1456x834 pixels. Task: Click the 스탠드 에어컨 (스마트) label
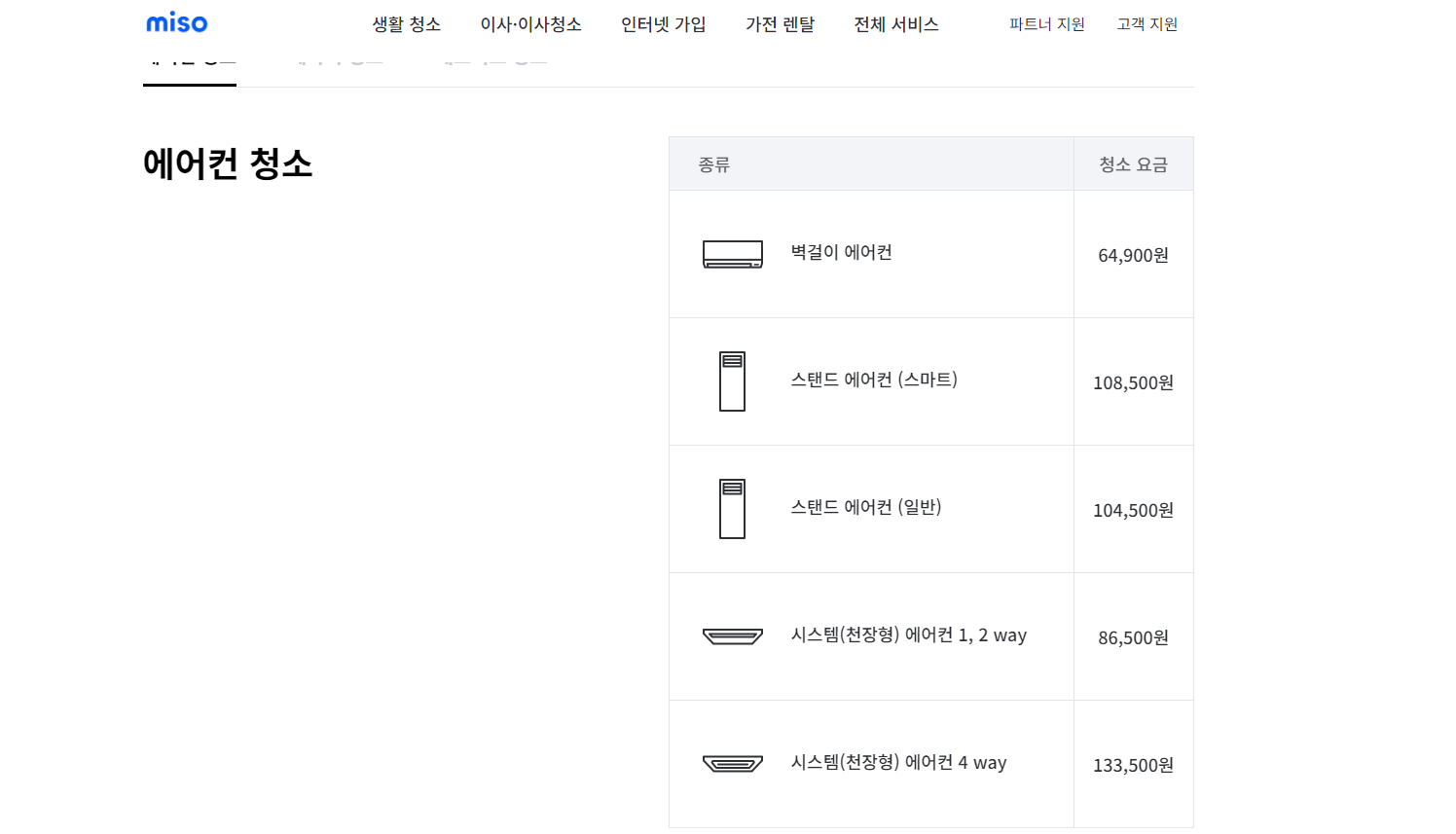pos(874,380)
